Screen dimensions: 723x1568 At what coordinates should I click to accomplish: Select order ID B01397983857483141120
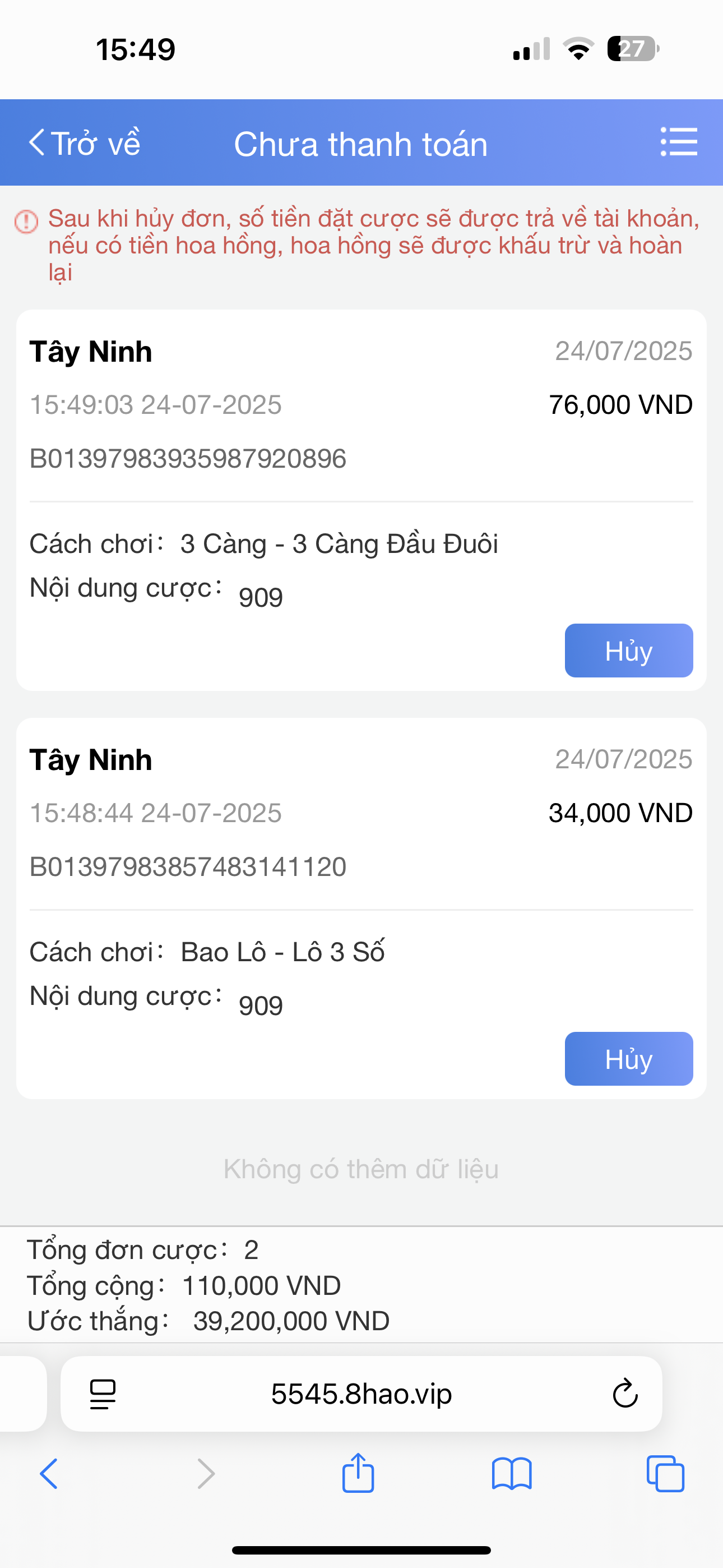[x=188, y=867]
